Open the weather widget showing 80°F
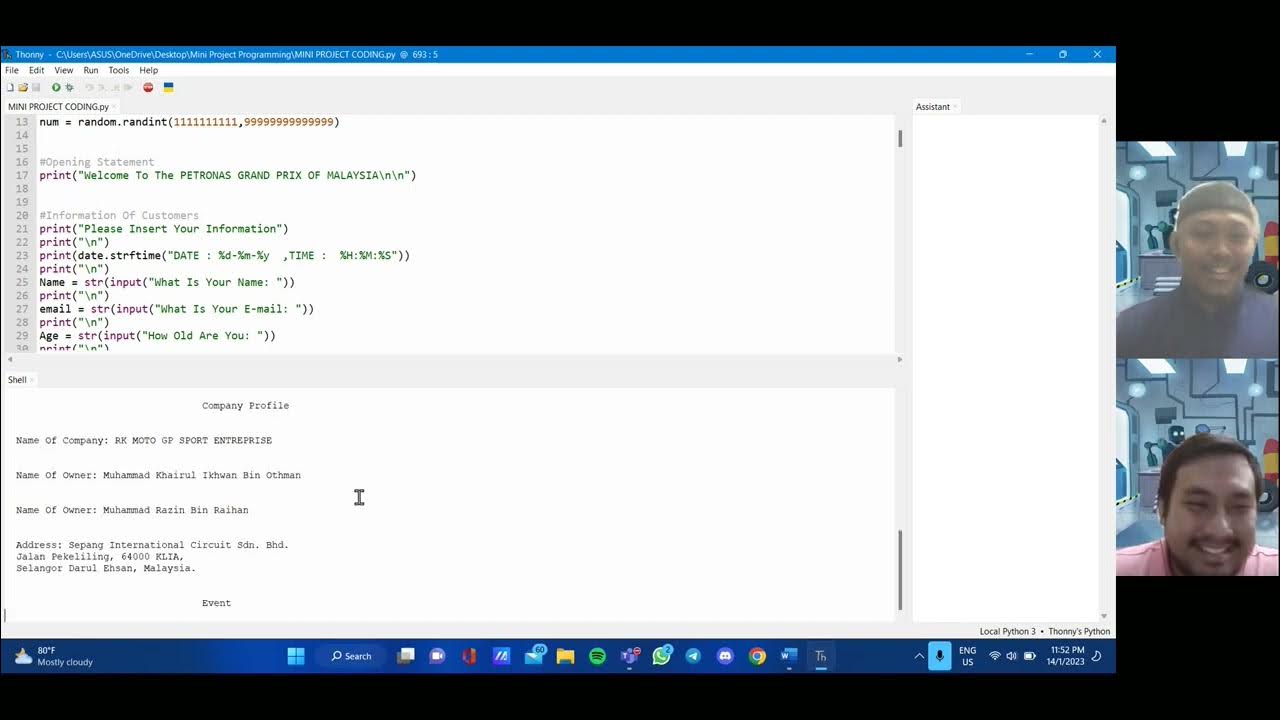1280x720 pixels. click(52, 656)
